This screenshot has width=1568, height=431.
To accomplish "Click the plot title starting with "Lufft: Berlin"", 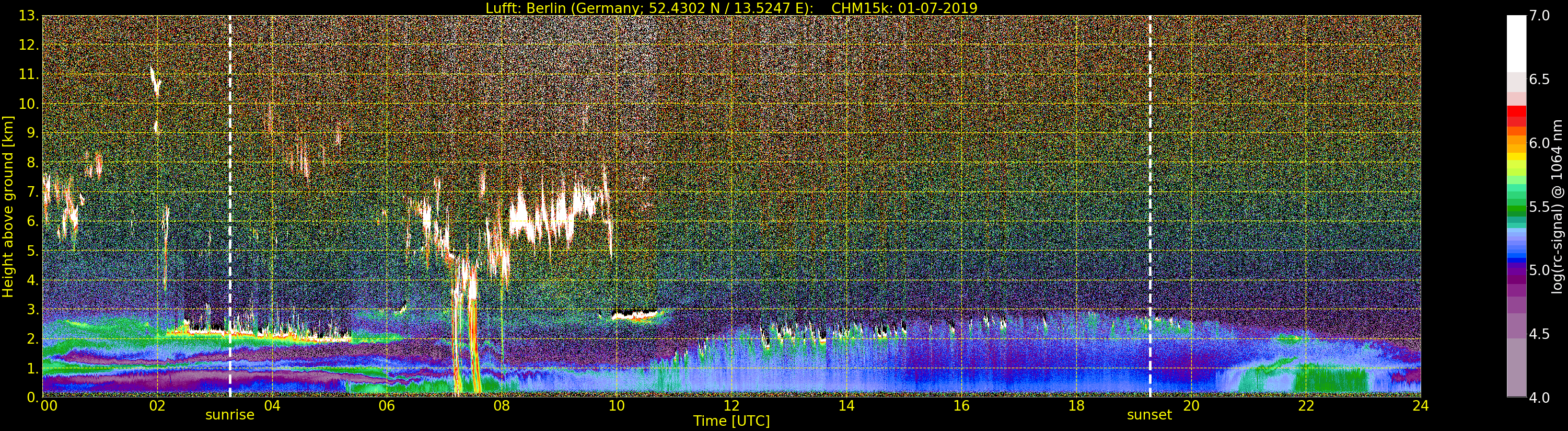I will pyautogui.click(x=731, y=8).
